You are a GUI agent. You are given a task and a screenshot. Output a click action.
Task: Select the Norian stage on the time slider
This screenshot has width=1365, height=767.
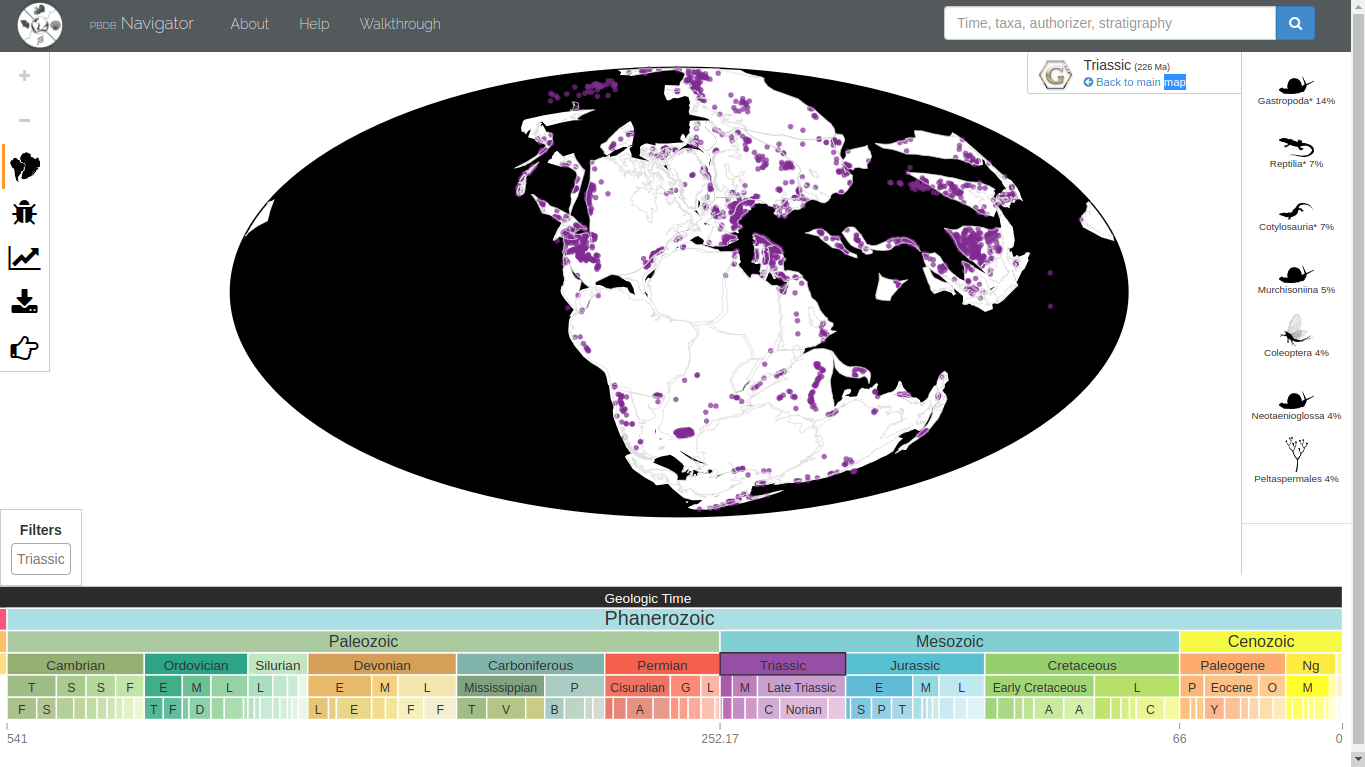click(x=802, y=709)
